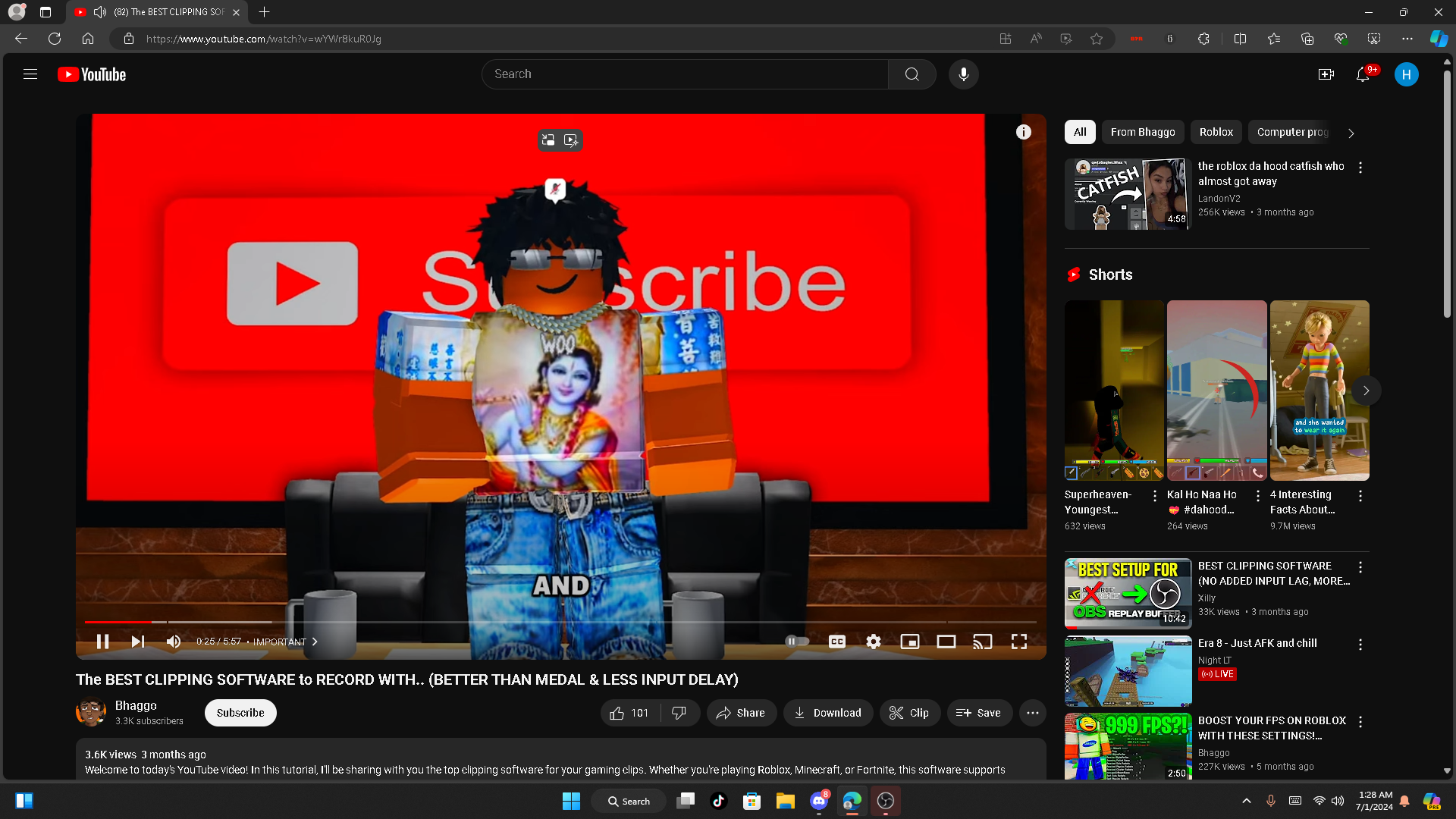Open browser extensions puzzle icon
Screen dimensions: 1456x819
[x=1203, y=39]
